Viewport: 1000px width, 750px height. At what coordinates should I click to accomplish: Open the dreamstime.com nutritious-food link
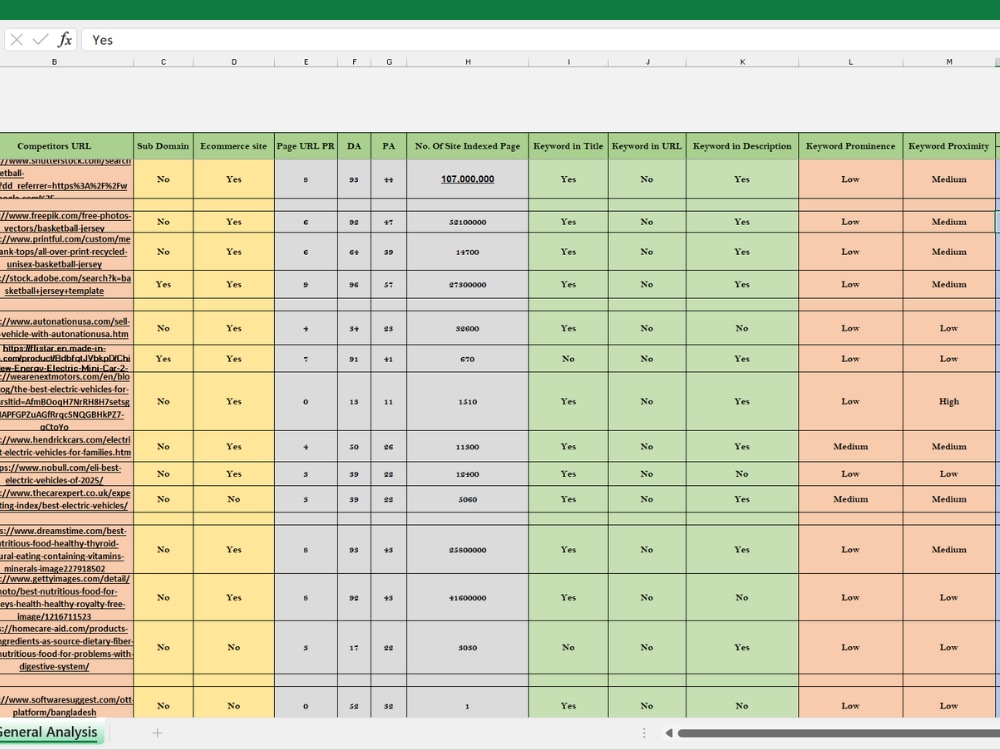click(x=64, y=550)
